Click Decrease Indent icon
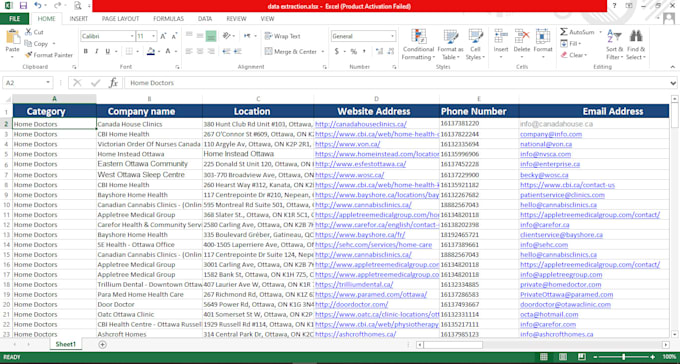The image size is (680, 364). pyautogui.click(x=226, y=51)
